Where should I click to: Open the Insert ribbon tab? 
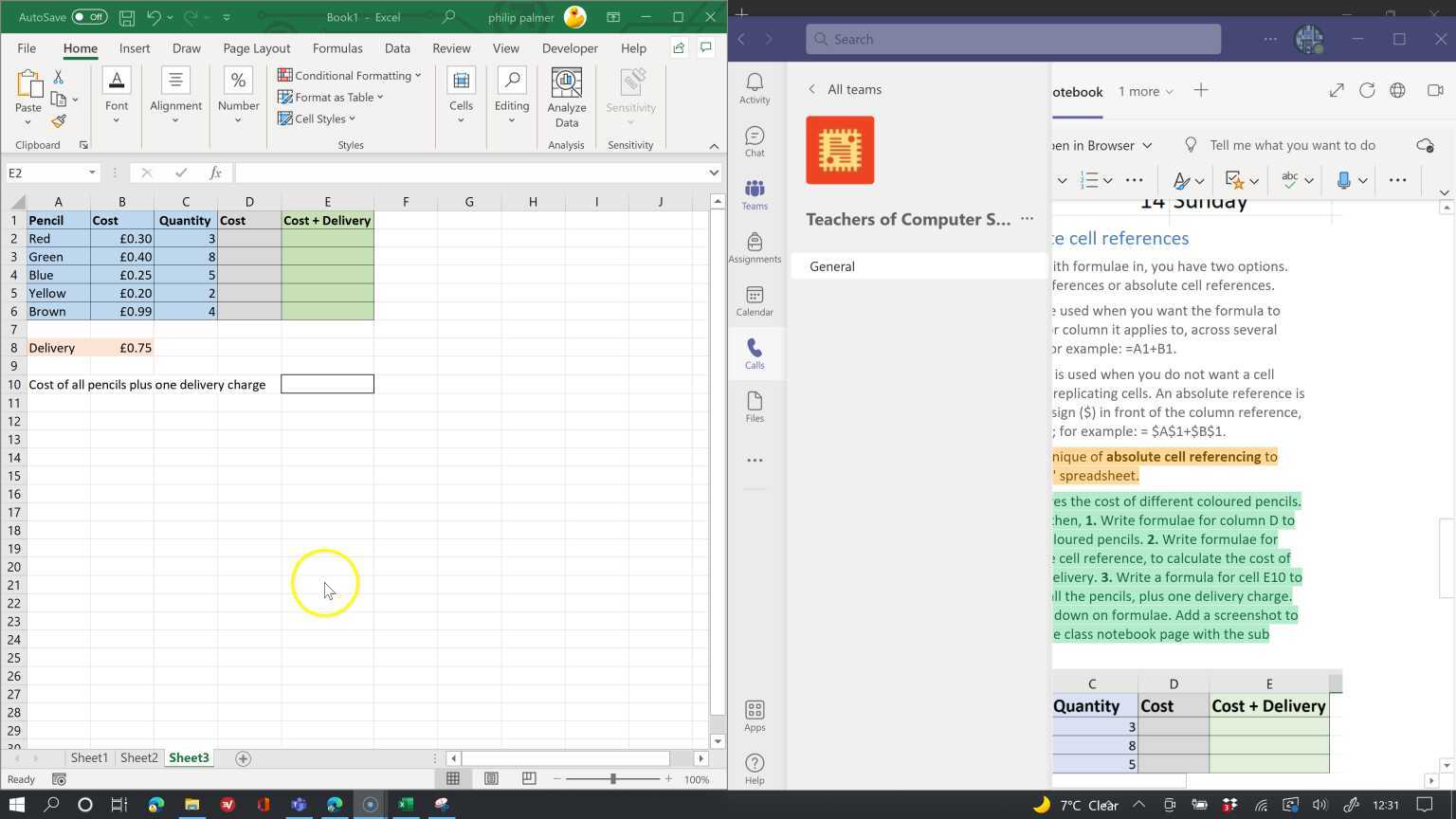pyautogui.click(x=135, y=48)
